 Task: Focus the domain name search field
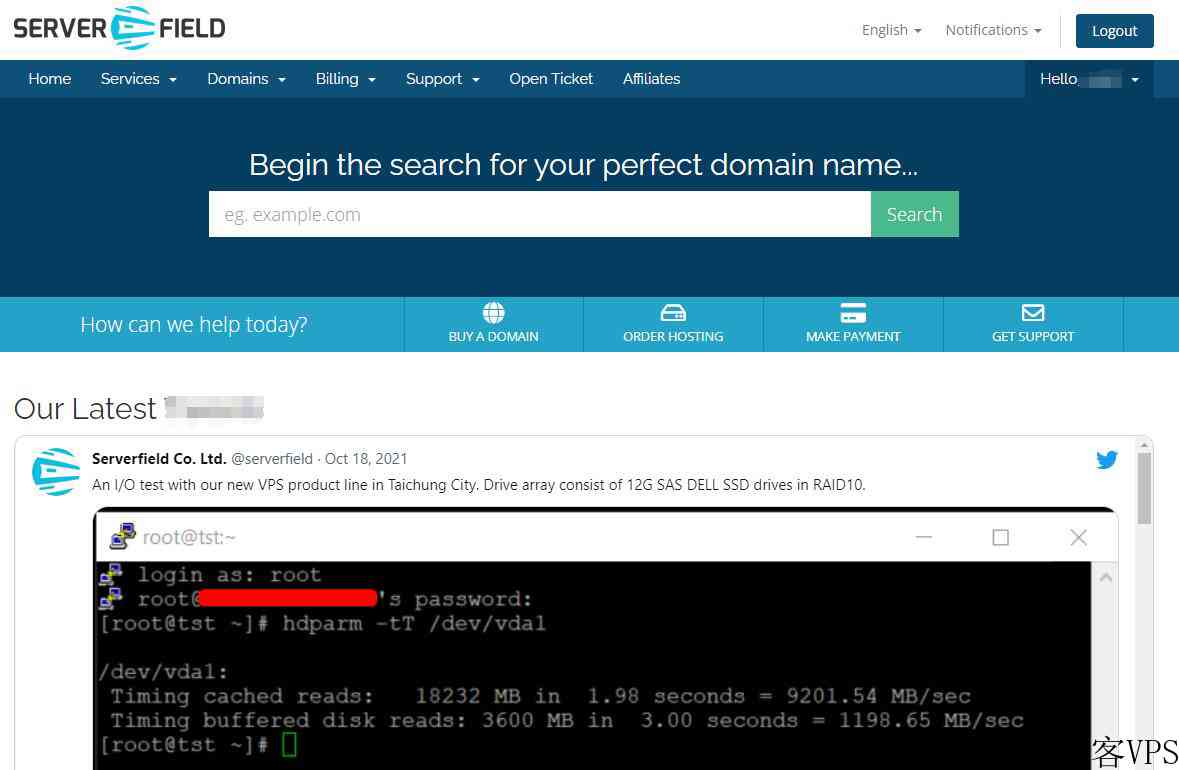click(540, 214)
